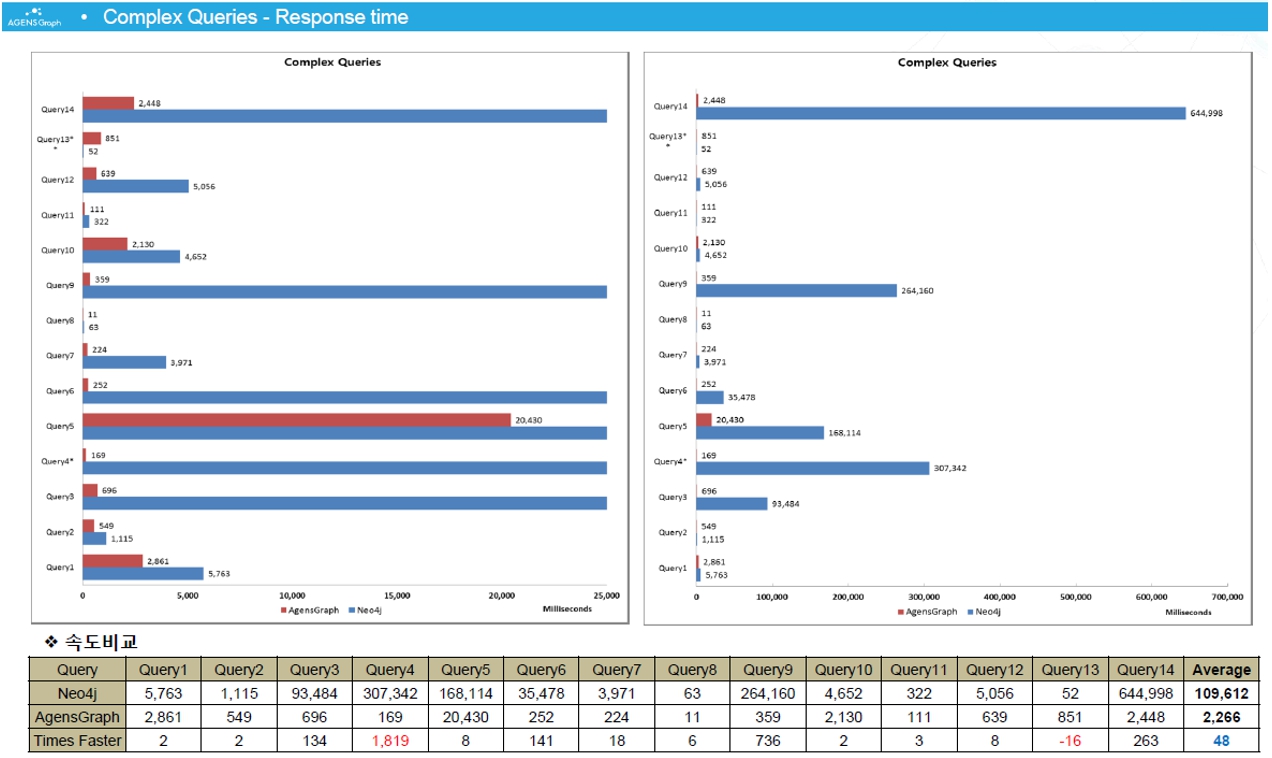Click Query5 red bar labeled 20,430 in left chart
This screenshot has height=758, width=1272.
click(x=296, y=420)
